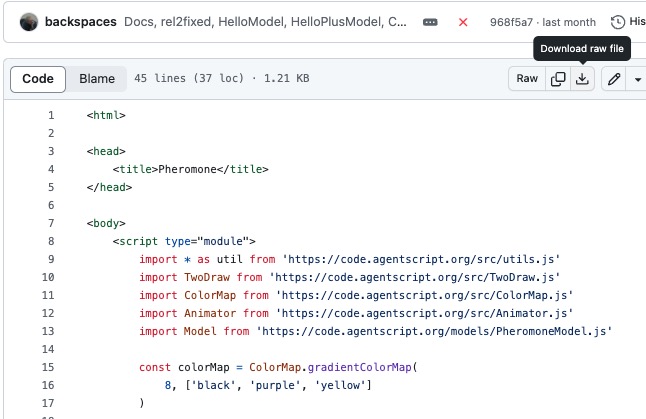Viewport: 646px width, 419px height.
Task: Click the pencil edit file icon
Action: pos(614,79)
